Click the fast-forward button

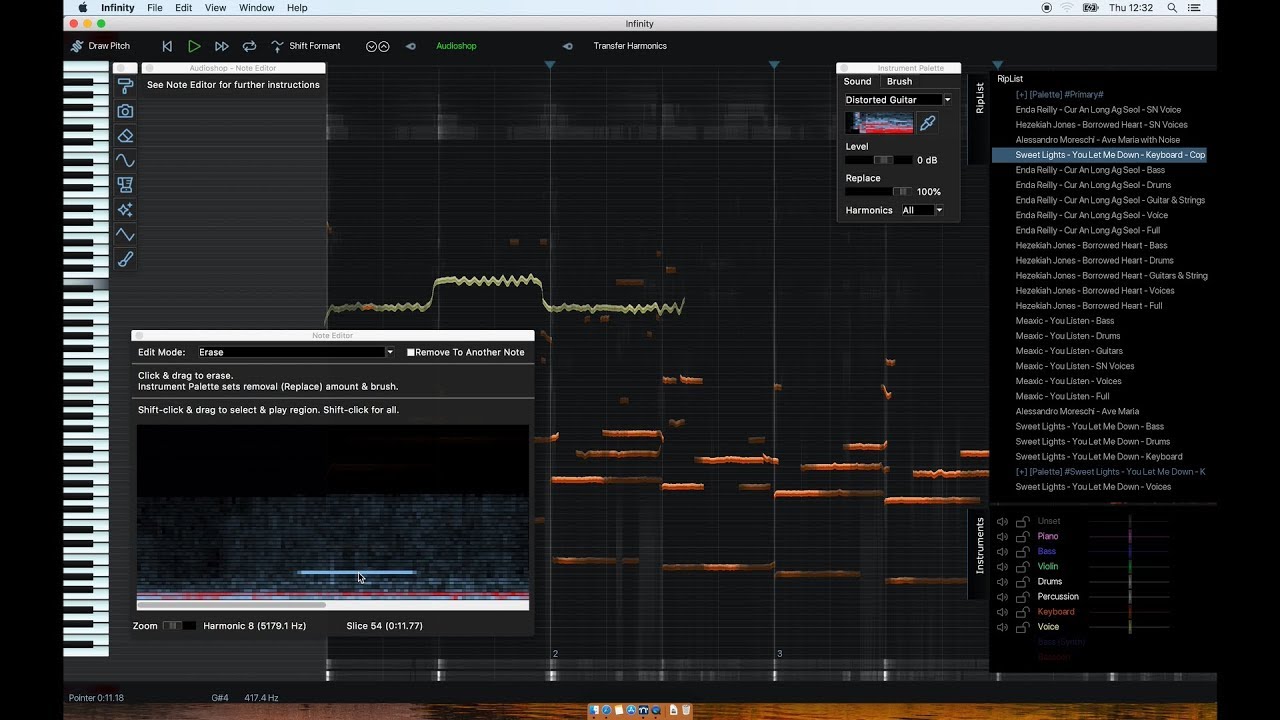coord(222,46)
